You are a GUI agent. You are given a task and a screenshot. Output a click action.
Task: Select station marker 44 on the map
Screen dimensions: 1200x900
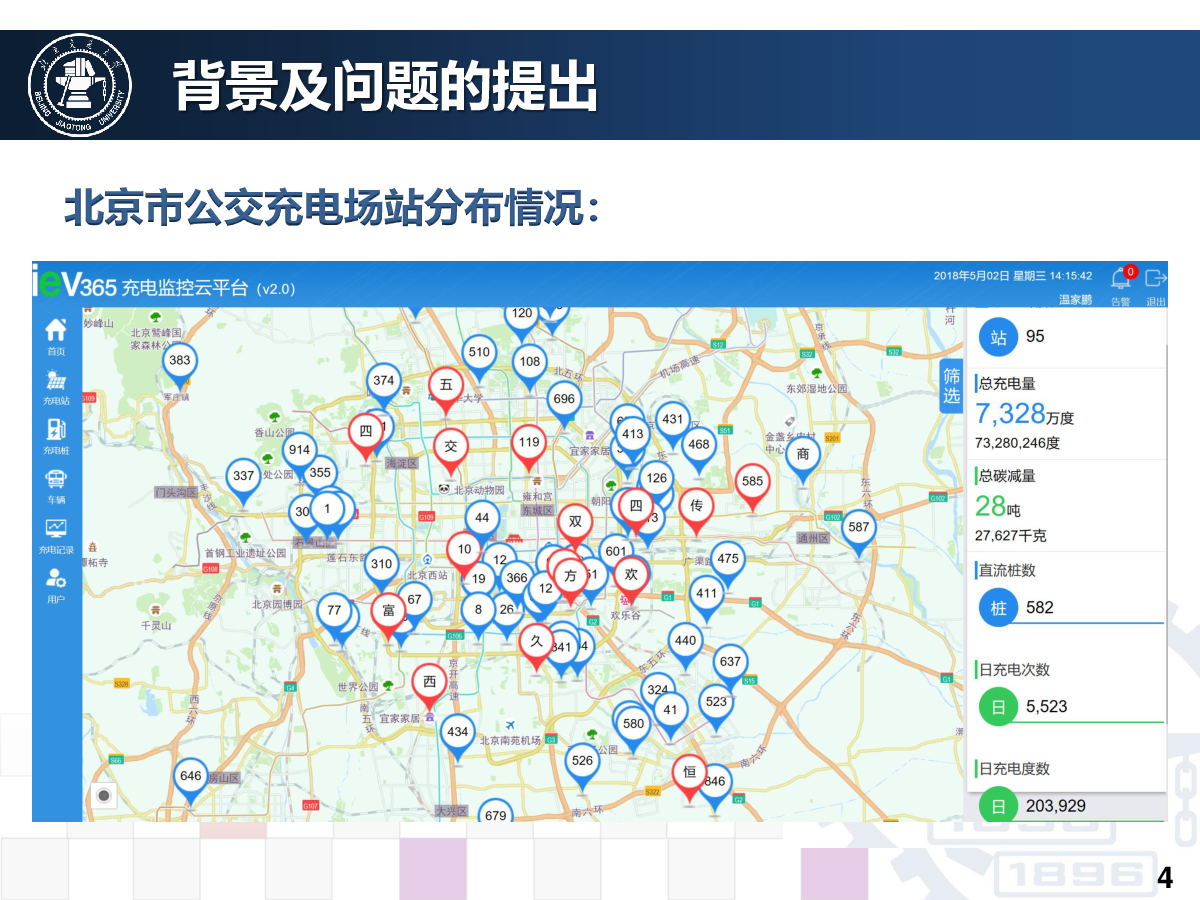[x=483, y=524]
